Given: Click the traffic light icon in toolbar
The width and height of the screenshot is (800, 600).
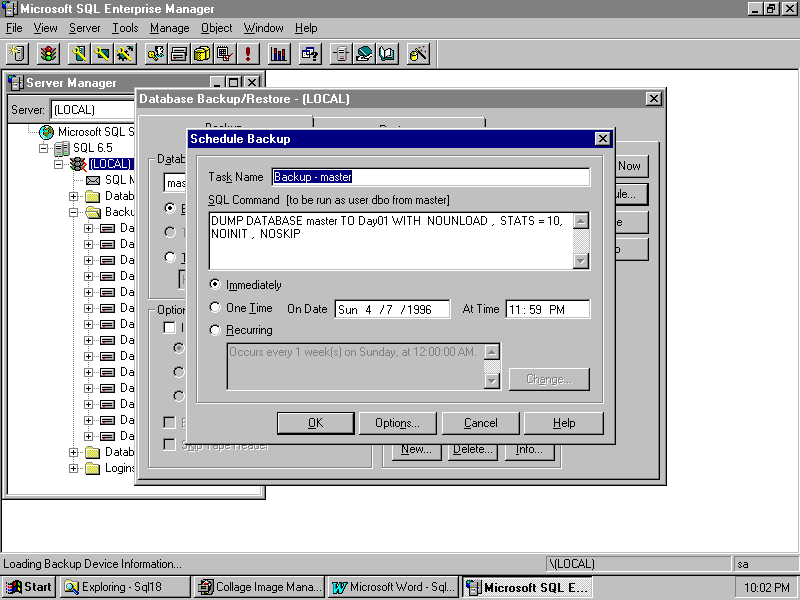Looking at the screenshot, I should 47,54.
